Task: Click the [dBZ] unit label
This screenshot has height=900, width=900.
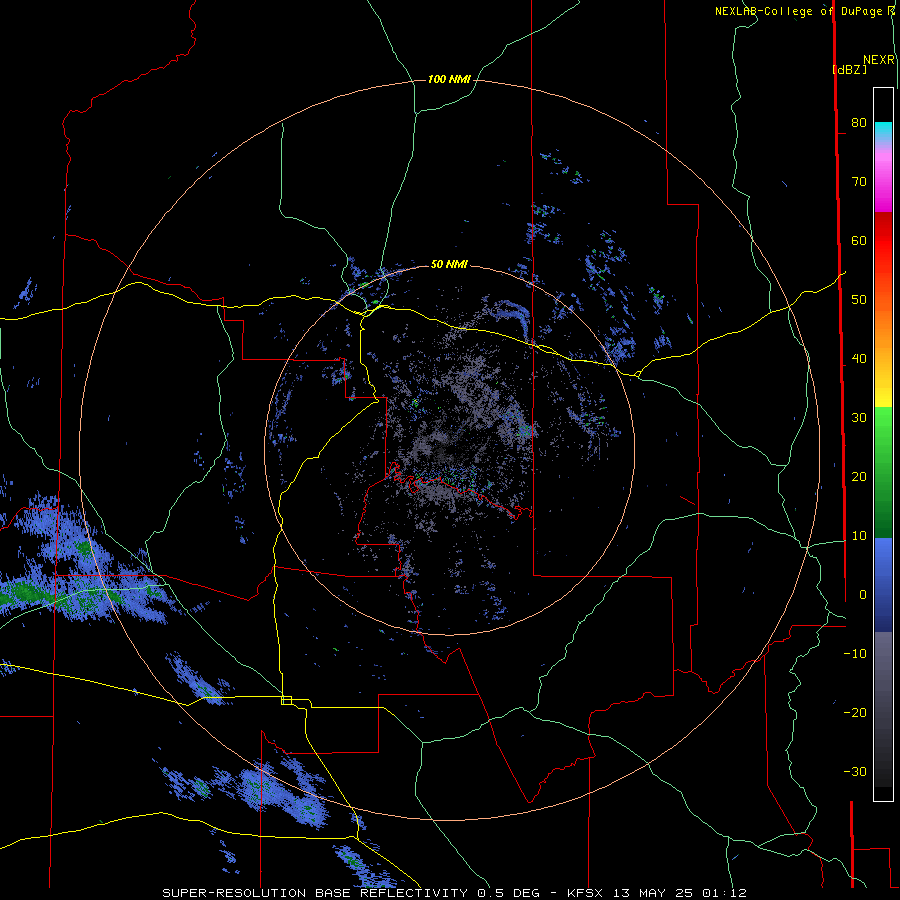Action: click(849, 69)
